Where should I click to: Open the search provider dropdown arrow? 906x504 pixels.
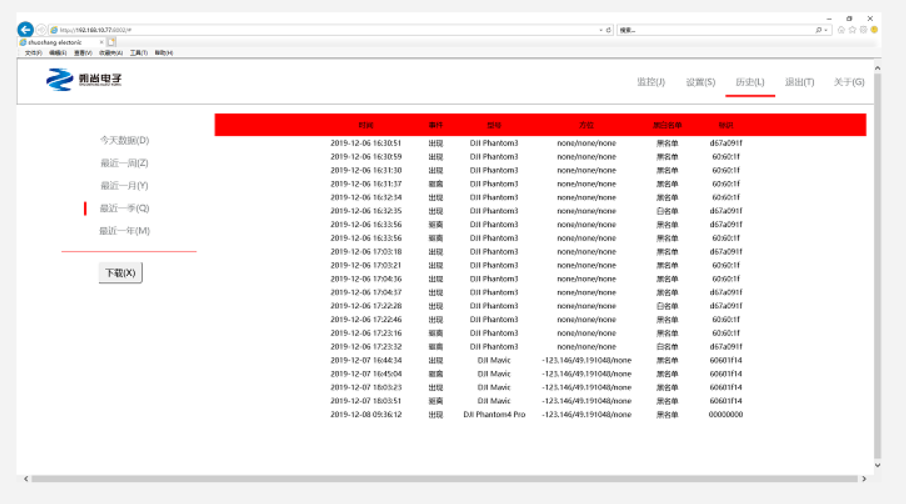click(826, 29)
